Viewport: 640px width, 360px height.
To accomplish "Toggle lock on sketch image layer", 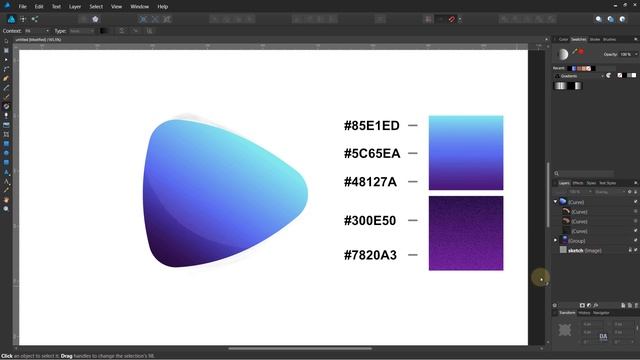I will pyautogui.click(x=630, y=250).
